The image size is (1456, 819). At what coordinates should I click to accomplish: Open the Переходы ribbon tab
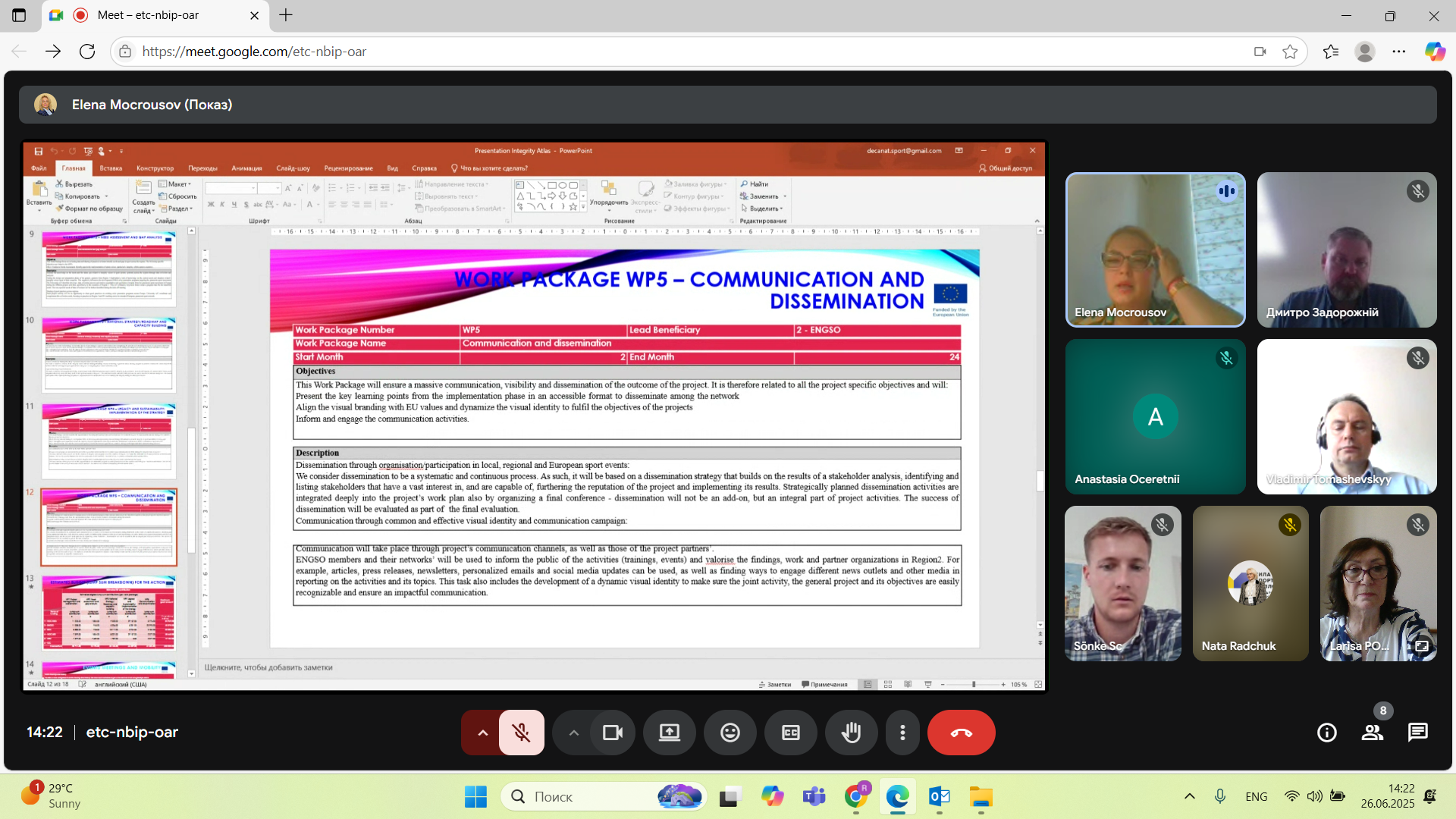point(202,168)
